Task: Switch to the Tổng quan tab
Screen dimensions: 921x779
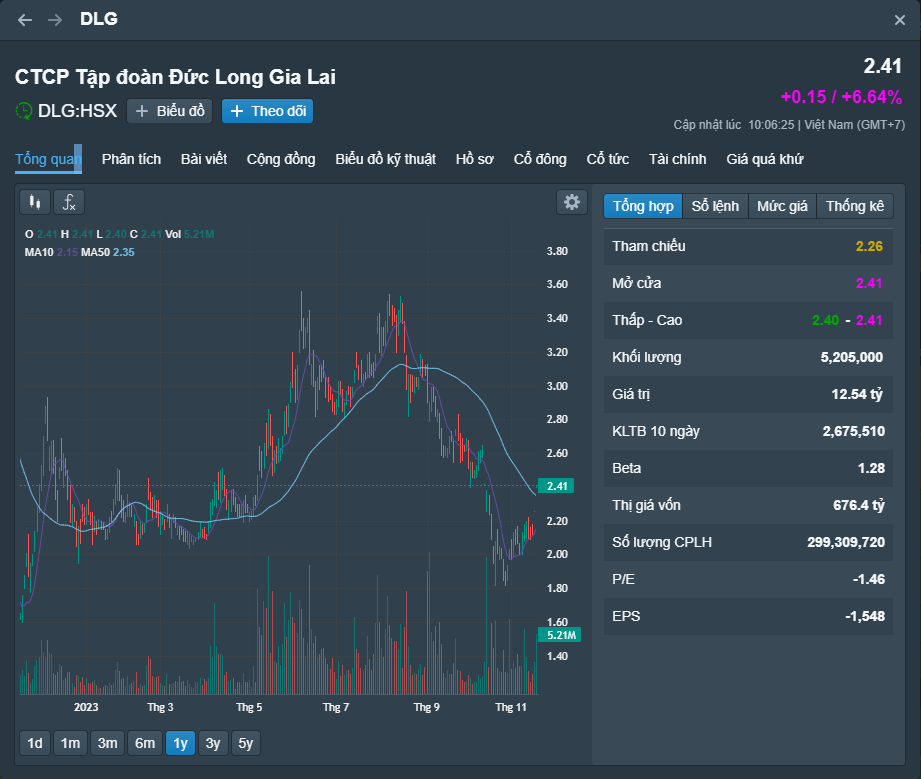Action: click(x=48, y=159)
